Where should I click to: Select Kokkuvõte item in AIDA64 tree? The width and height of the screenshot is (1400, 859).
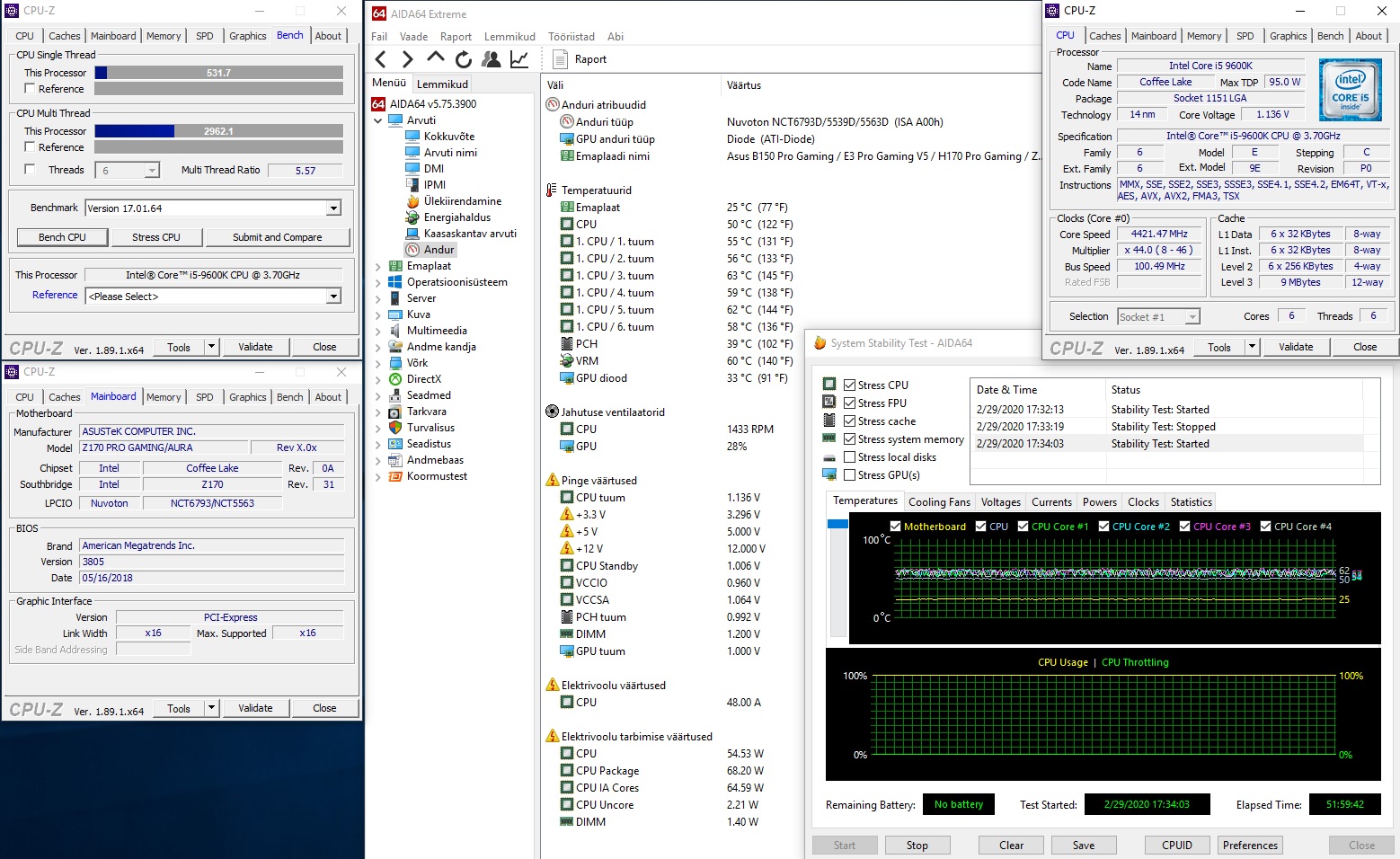[x=449, y=137]
